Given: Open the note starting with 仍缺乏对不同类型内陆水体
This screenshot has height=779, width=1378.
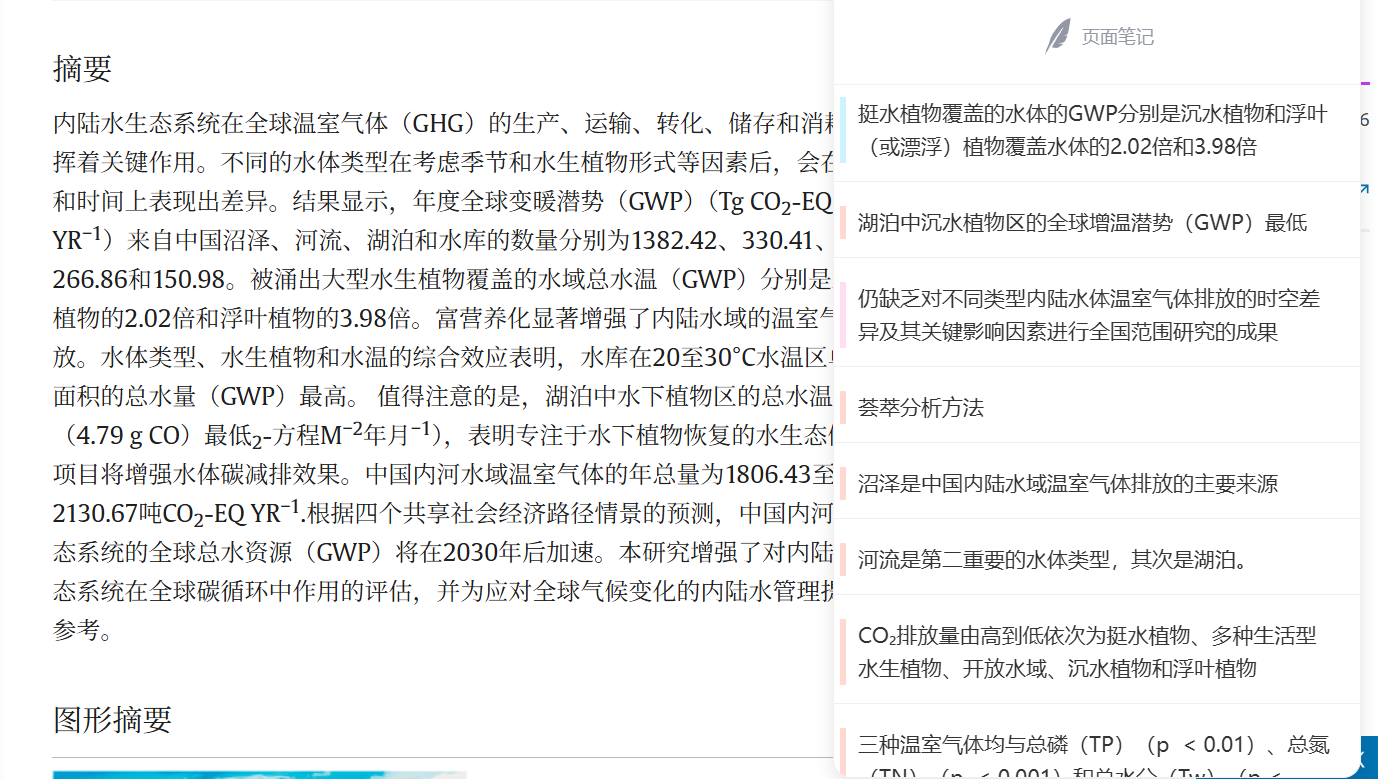Looking at the screenshot, I should tap(1088, 314).
